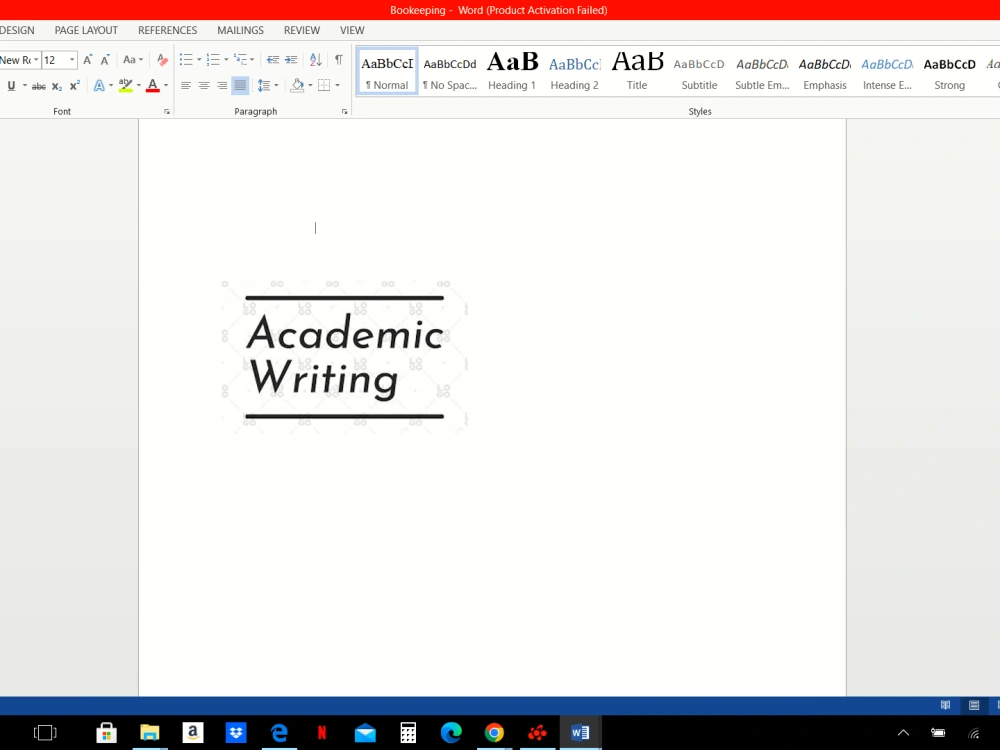Open Microsoft Store from the taskbar

pyautogui.click(x=107, y=733)
